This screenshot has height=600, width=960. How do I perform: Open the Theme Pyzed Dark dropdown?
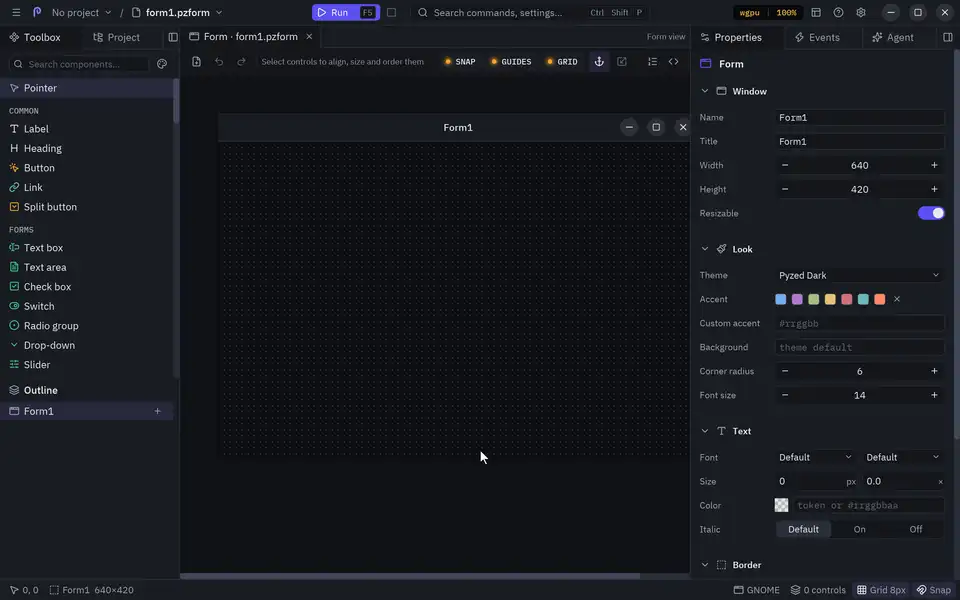[859, 276]
